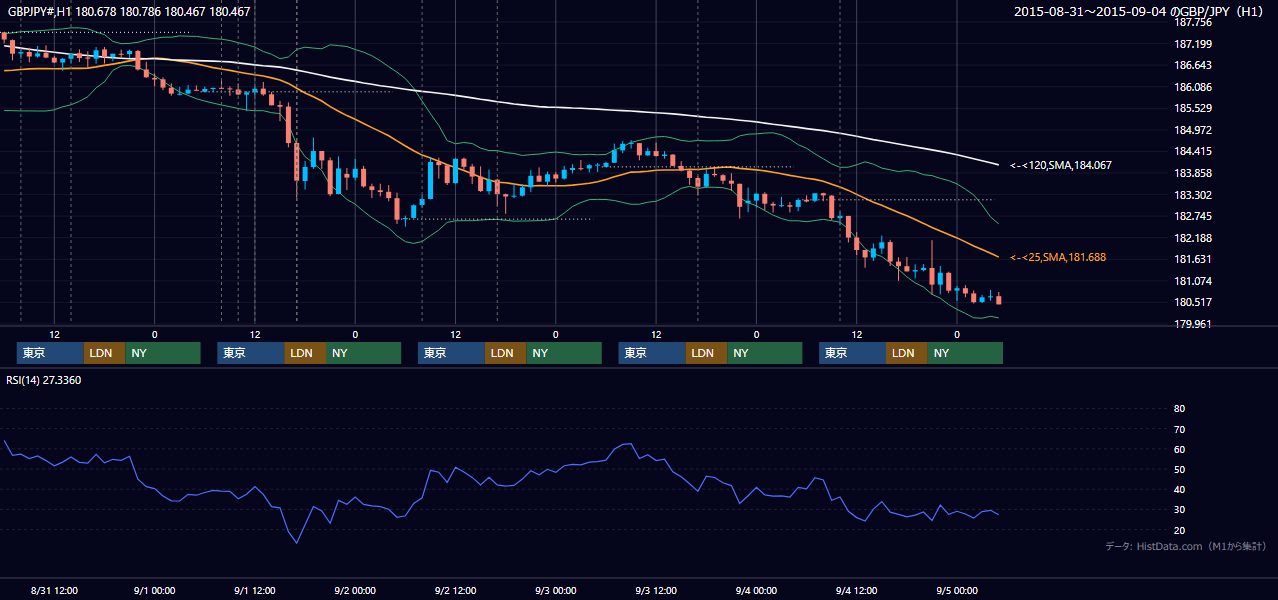Click the RSI(14) 27.3360 indicator label
Image resolution: width=1278 pixels, height=600 pixels.
click(44, 380)
